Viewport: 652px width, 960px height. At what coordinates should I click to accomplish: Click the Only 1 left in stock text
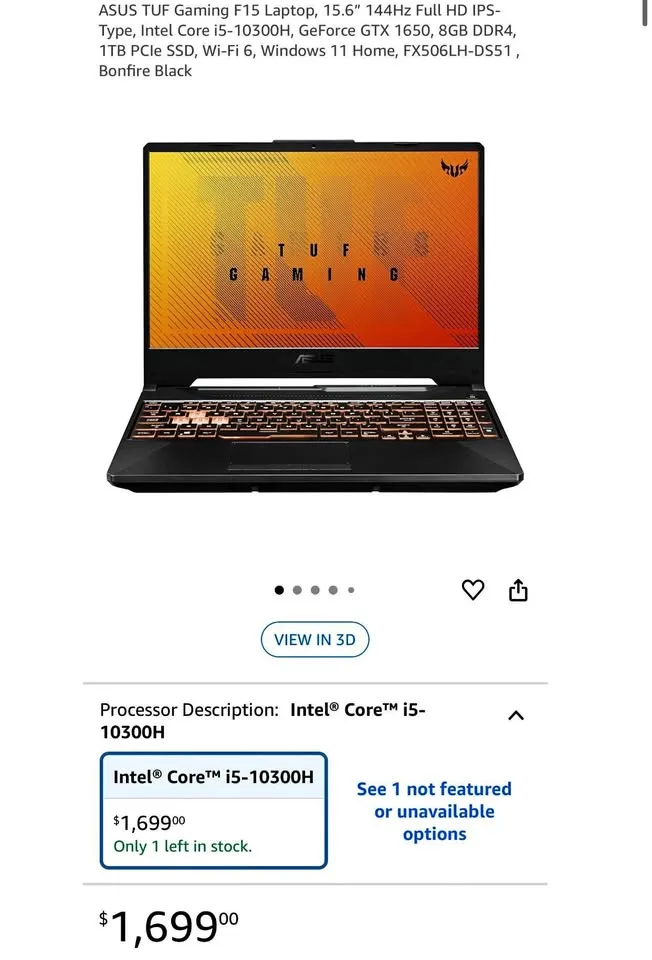tap(182, 846)
